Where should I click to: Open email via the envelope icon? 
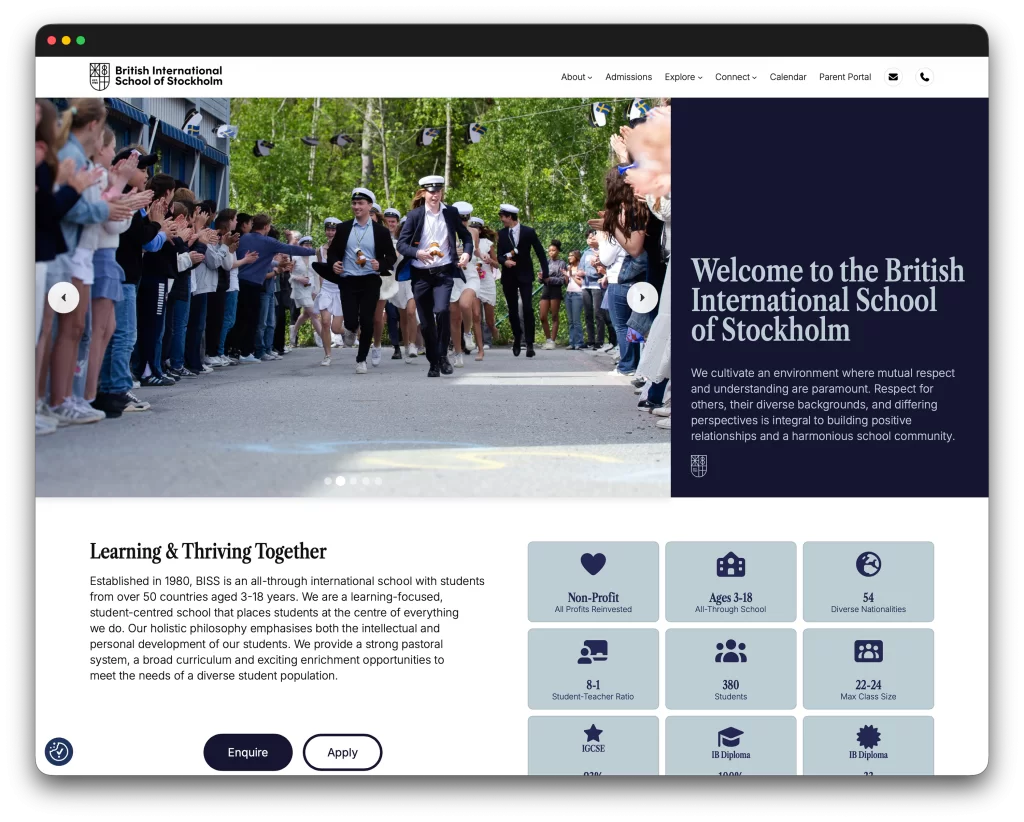tap(893, 76)
